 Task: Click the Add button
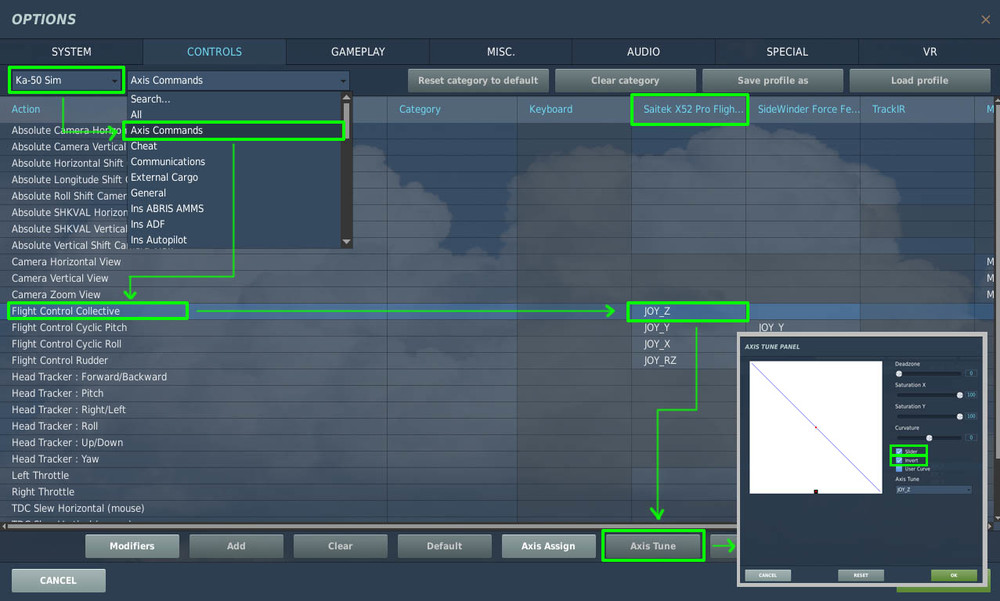point(236,546)
